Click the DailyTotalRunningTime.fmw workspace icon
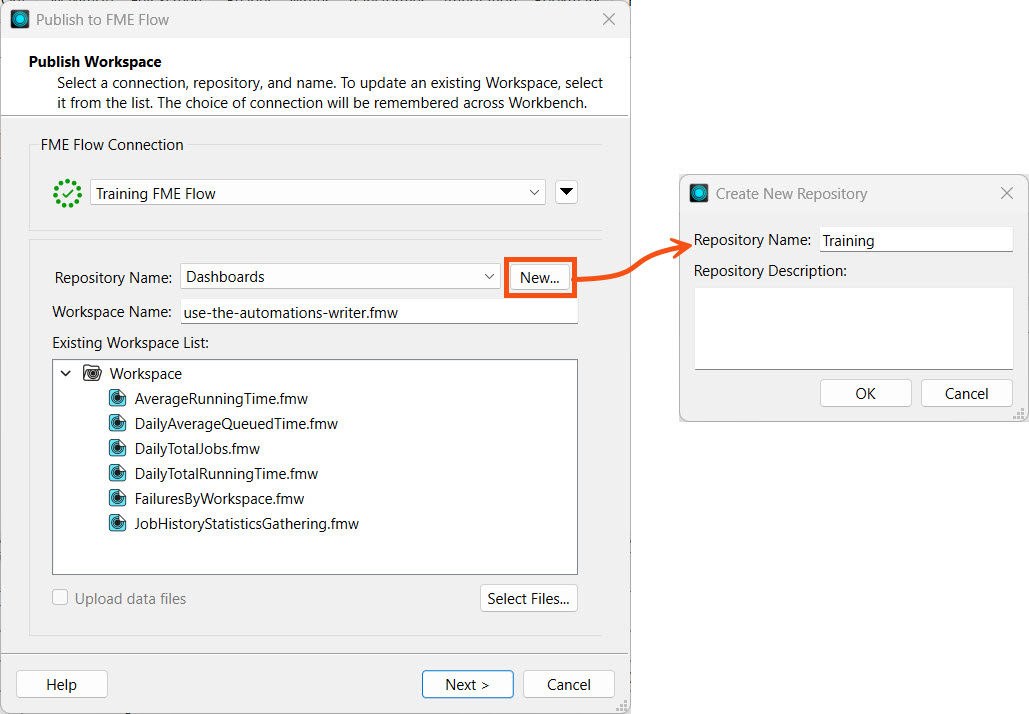The image size is (1029, 714). 116,473
